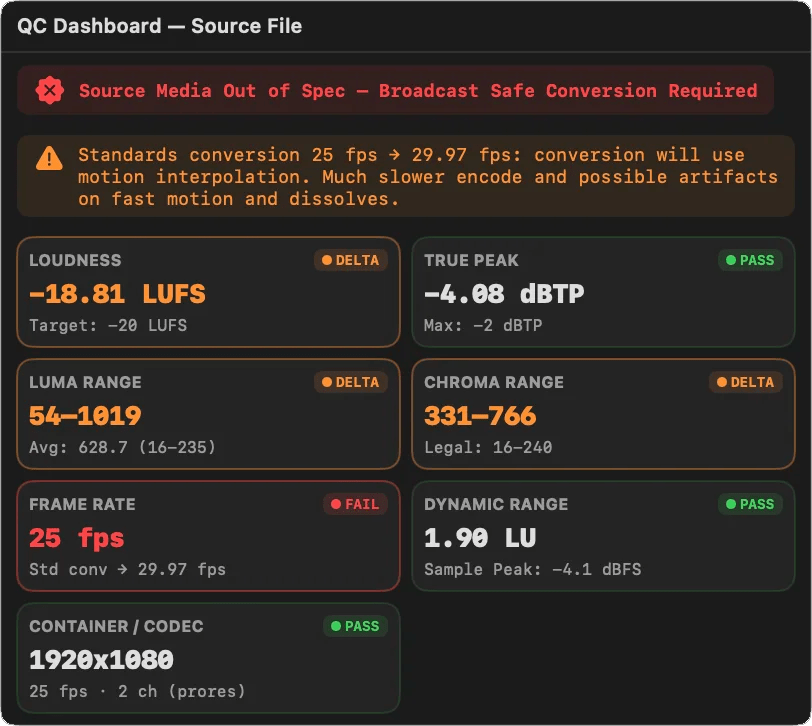Click the '54–1019' luma value
This screenshot has width=812, height=726.
coord(85,416)
